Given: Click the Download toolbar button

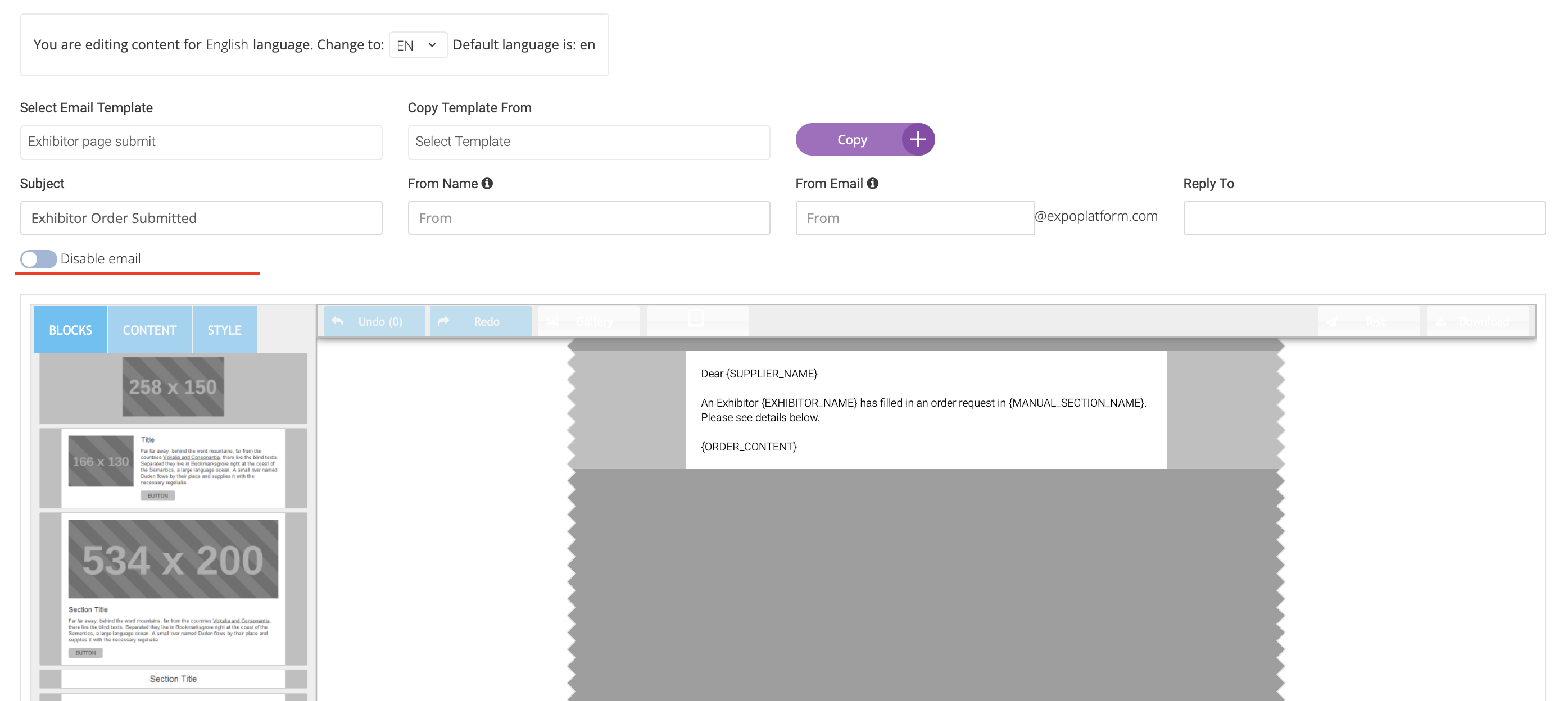Looking at the screenshot, I should coord(1477,321).
